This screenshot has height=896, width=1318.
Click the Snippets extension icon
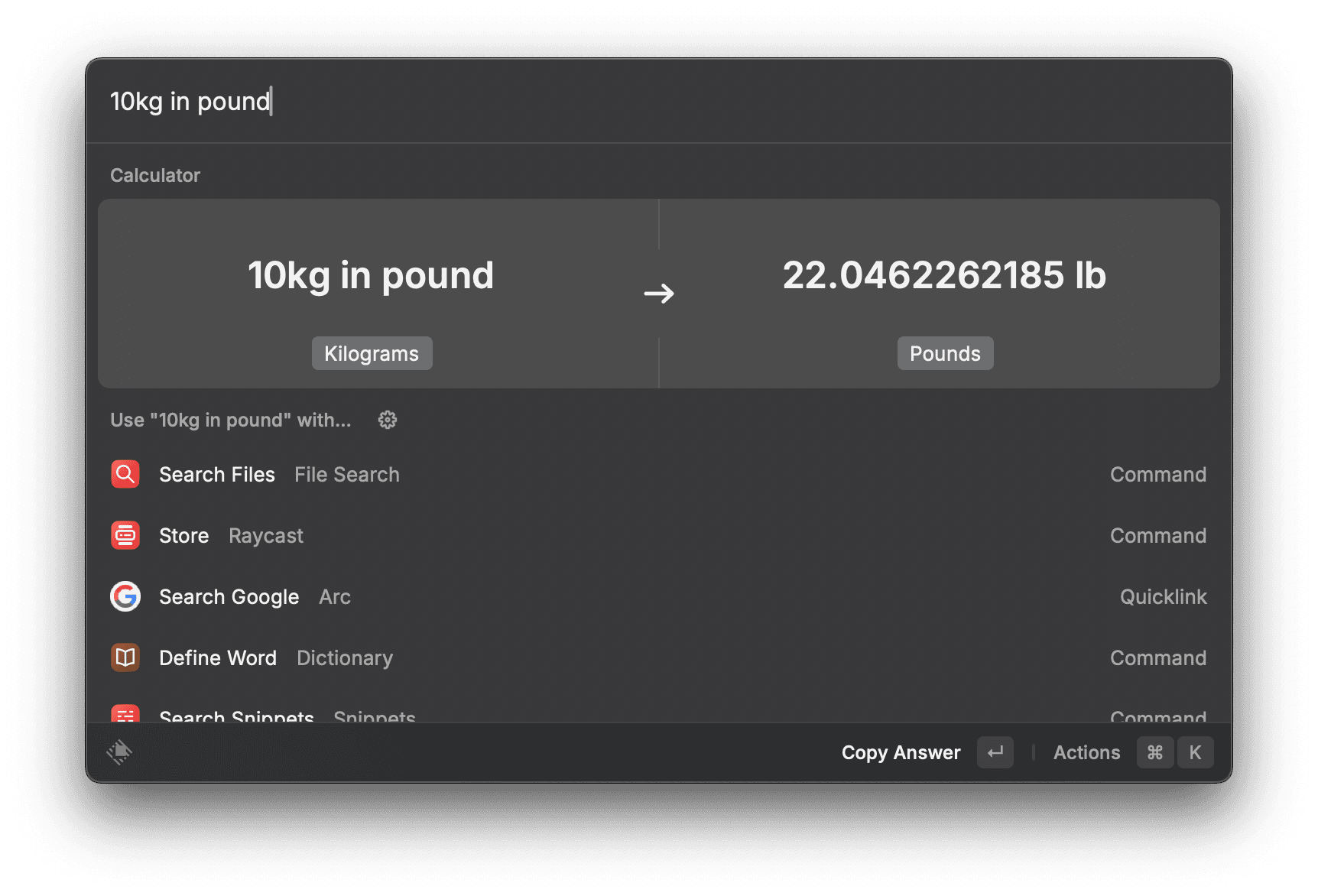click(x=125, y=716)
